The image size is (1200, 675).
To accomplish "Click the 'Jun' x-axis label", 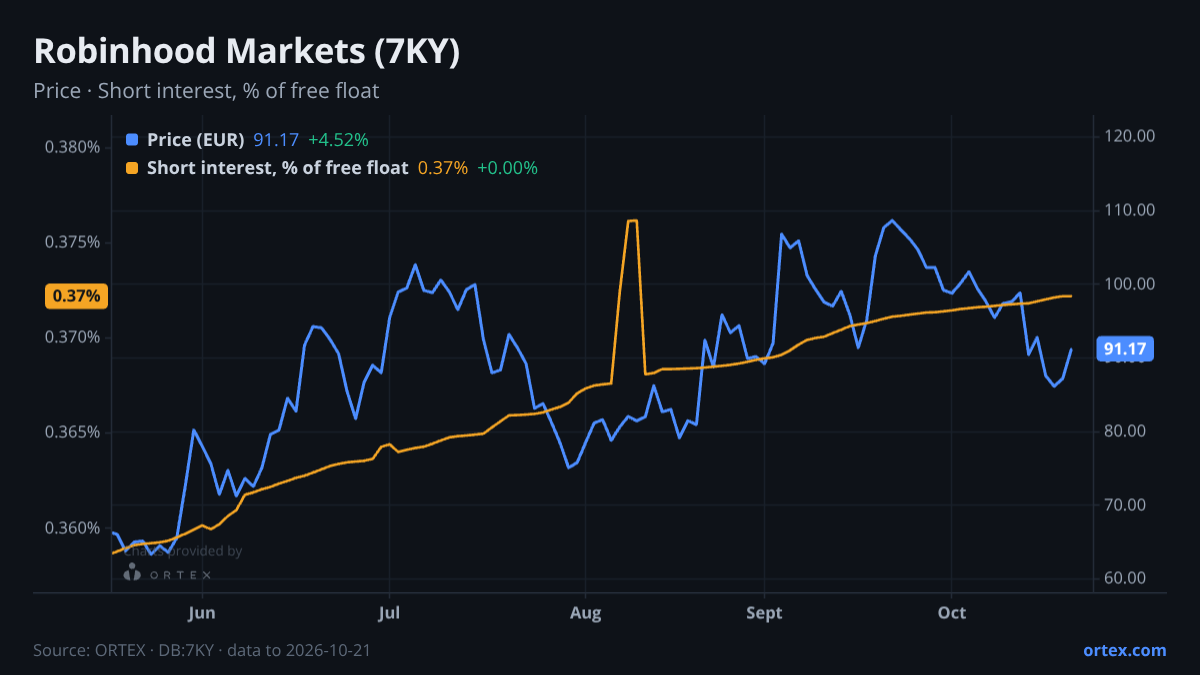I will click(202, 612).
